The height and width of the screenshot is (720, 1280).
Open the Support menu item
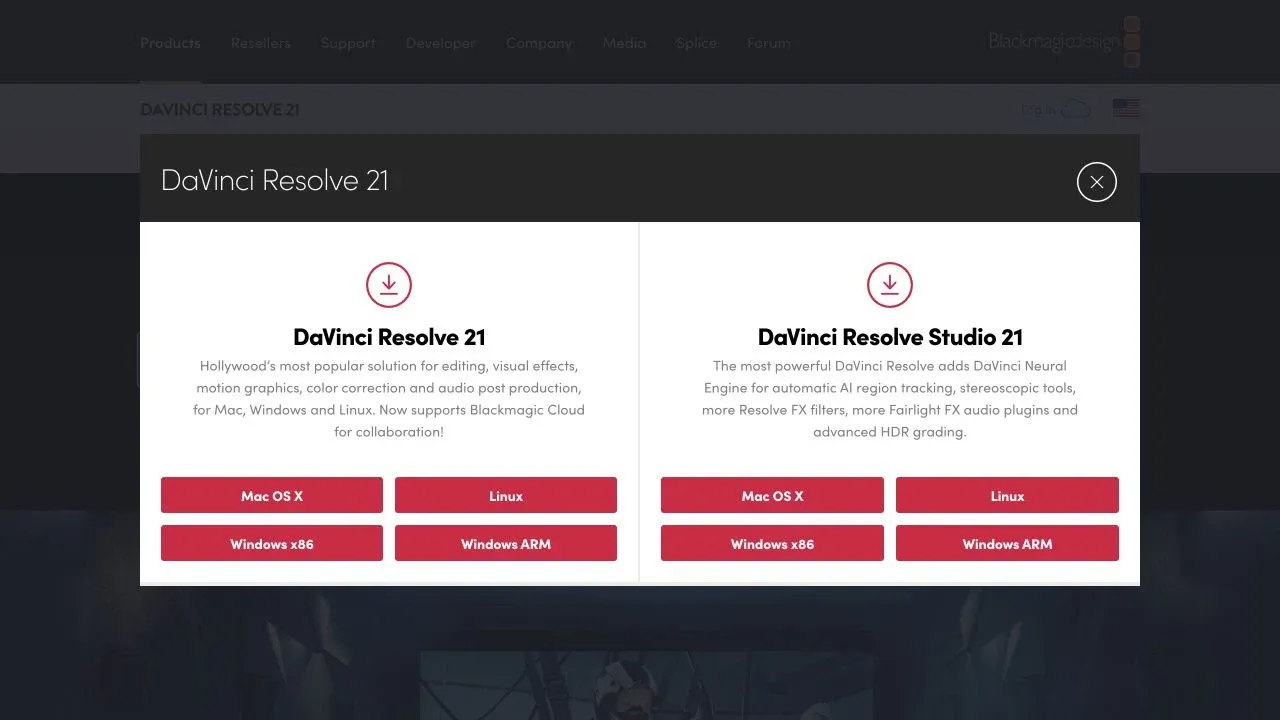click(348, 43)
